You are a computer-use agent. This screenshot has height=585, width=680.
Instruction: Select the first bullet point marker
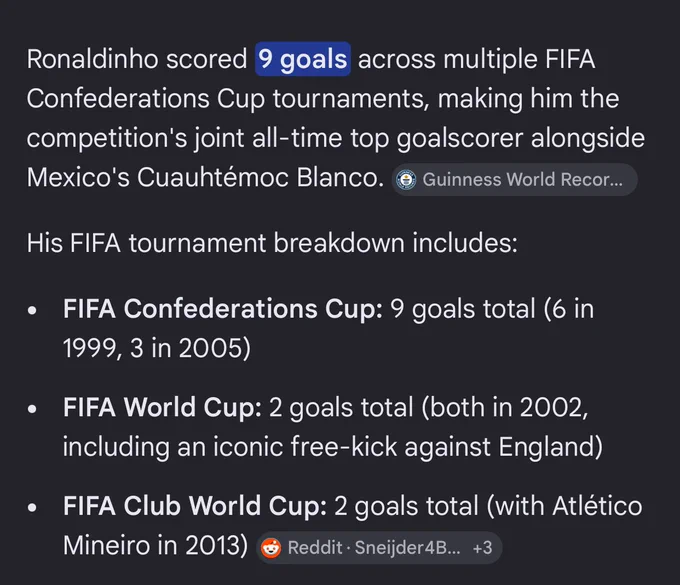32,310
